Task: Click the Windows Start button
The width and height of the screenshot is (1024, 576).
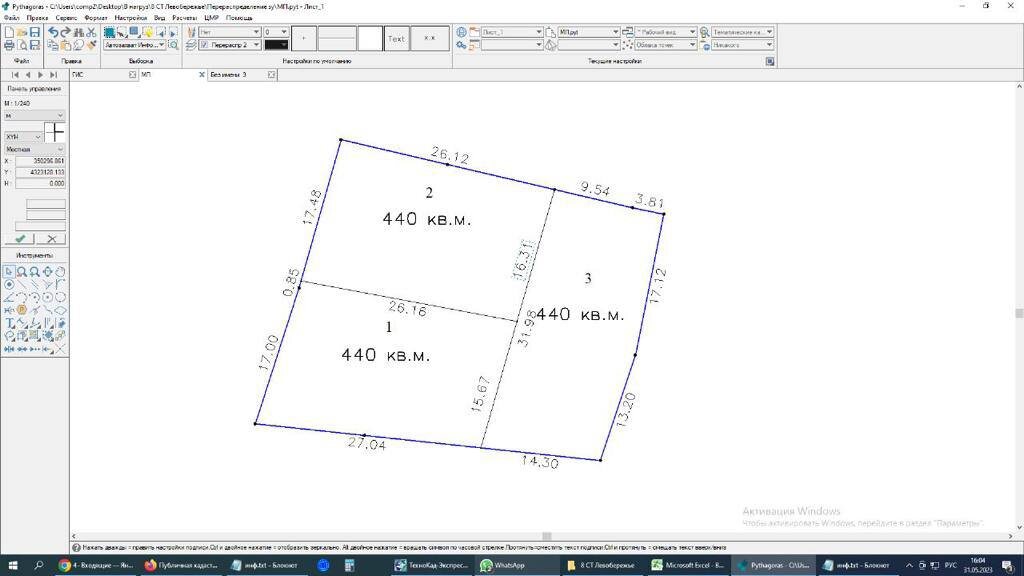Action: (12, 566)
